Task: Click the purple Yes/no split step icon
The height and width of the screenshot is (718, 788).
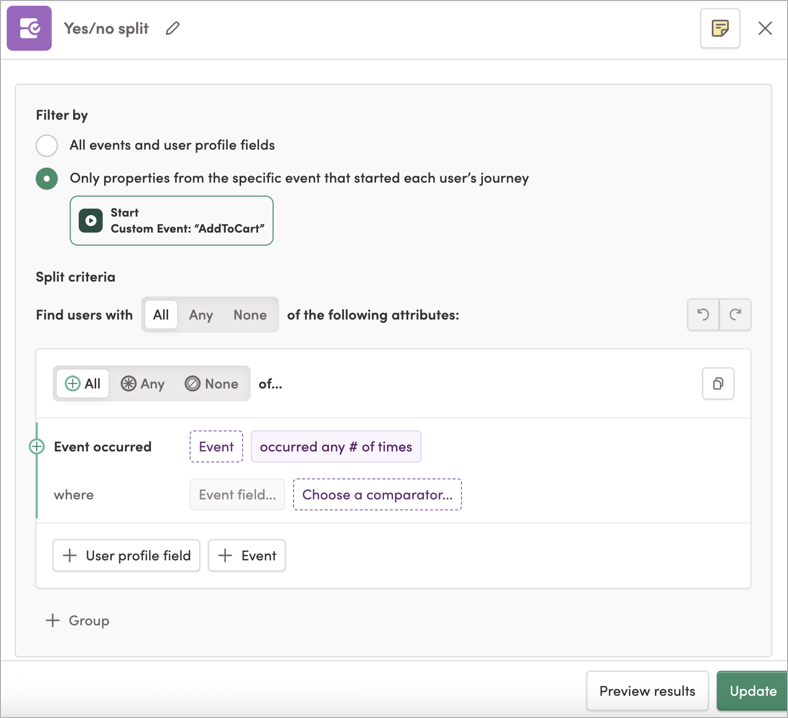Action: pyautogui.click(x=29, y=28)
